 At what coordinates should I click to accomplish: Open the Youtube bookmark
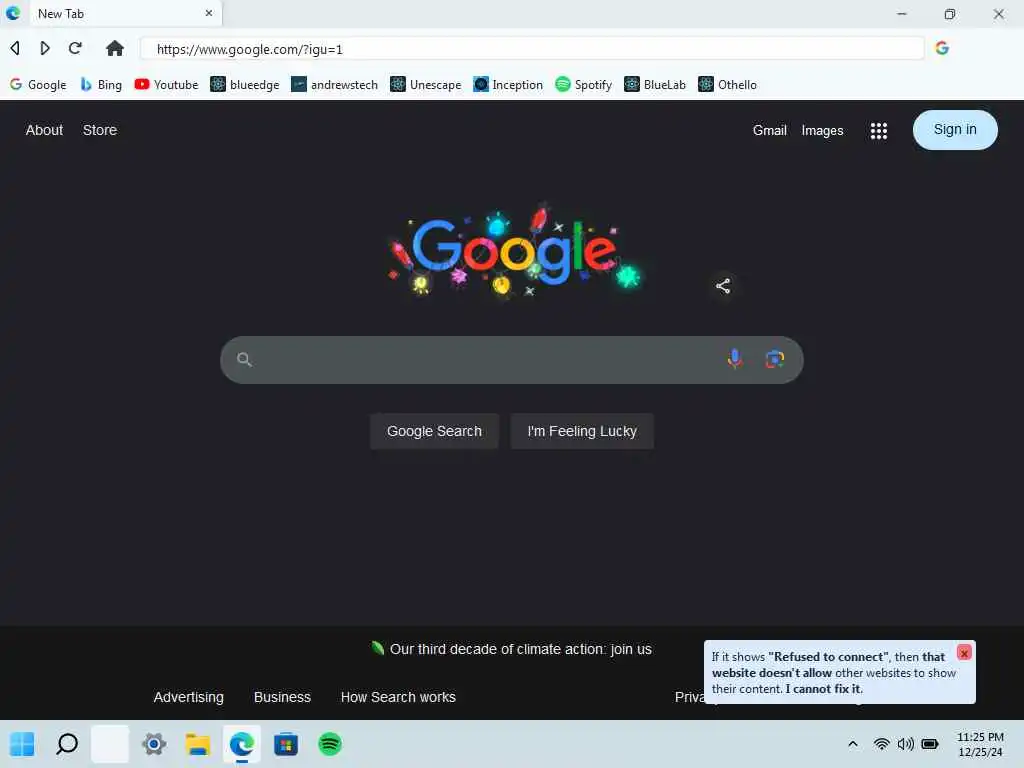tap(166, 84)
